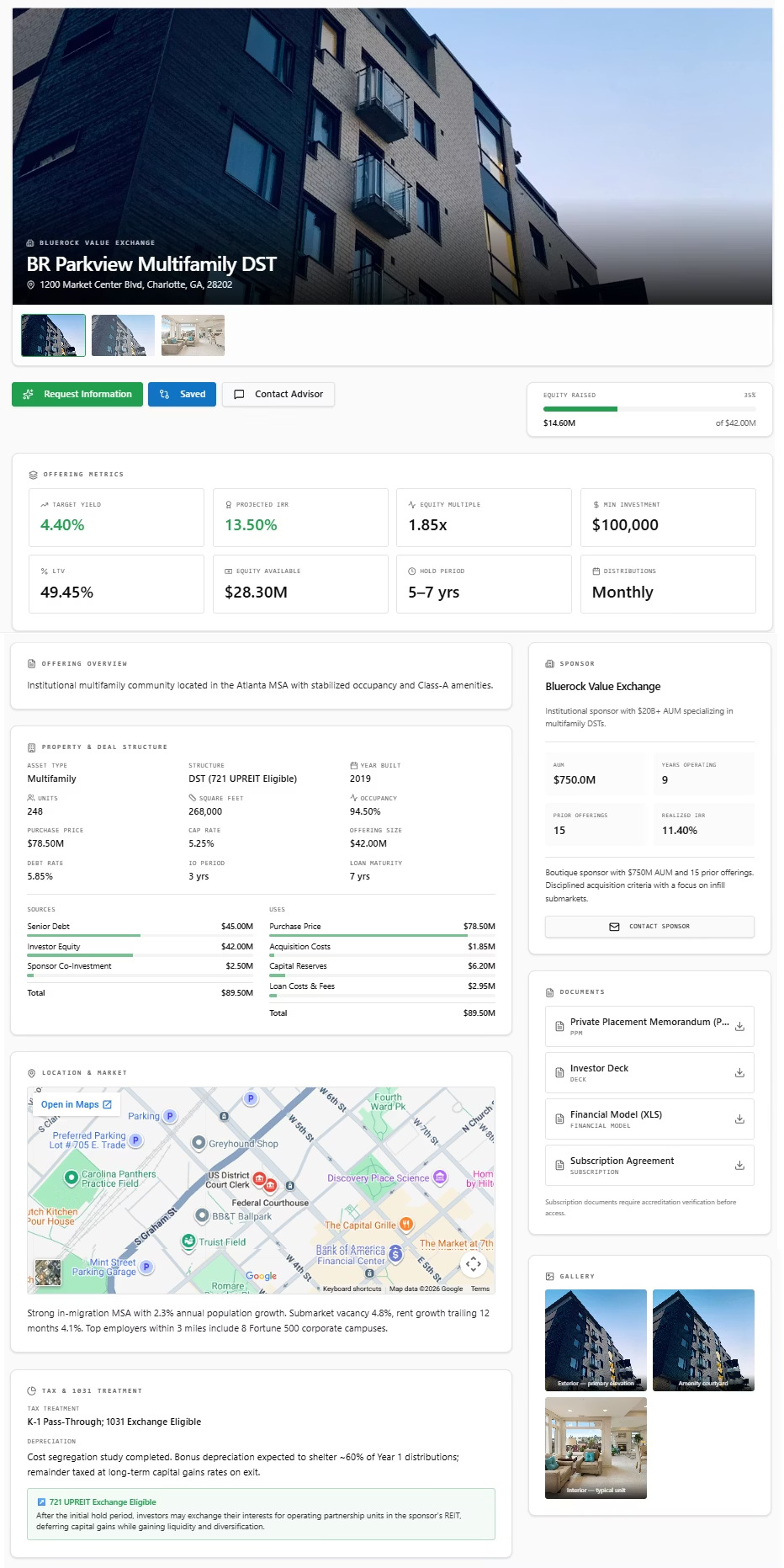Click the Gallery section image icon
This screenshot has height=1568, width=784.
550,1277
